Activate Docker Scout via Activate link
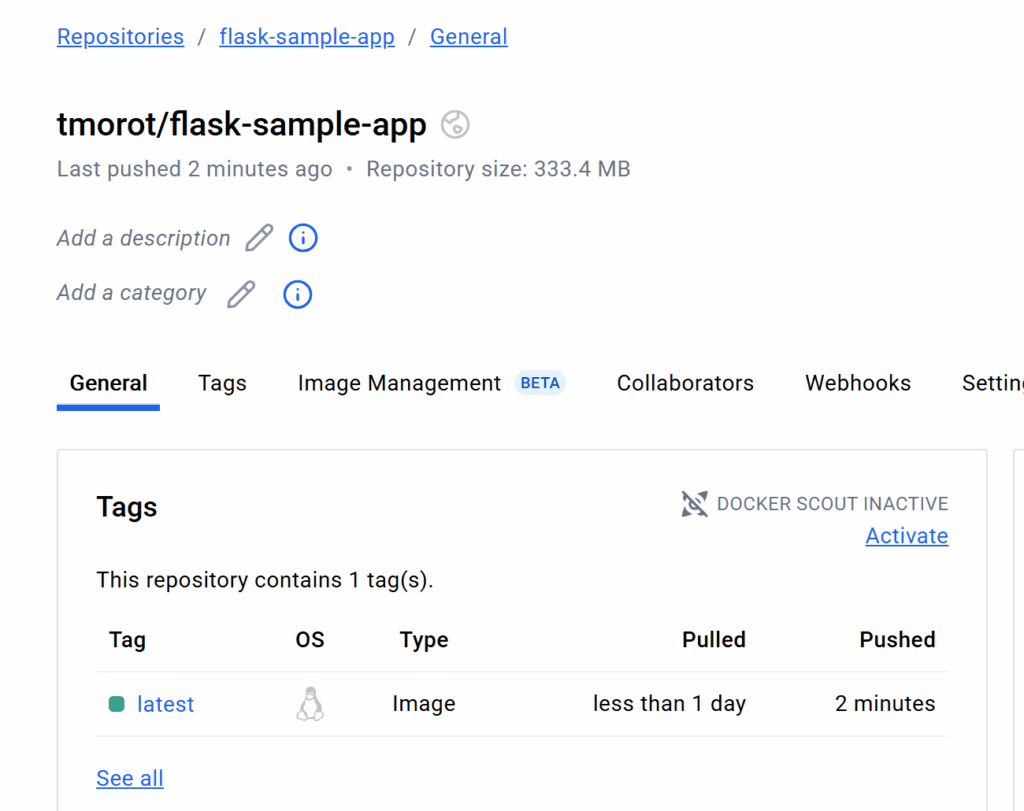The image size is (1024, 811). [906, 535]
